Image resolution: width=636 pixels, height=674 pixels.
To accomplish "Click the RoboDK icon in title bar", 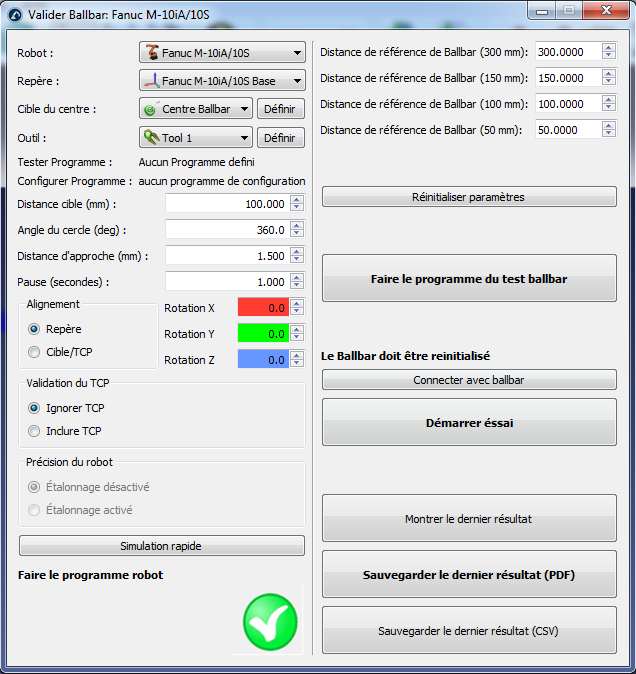I will 15,14.
